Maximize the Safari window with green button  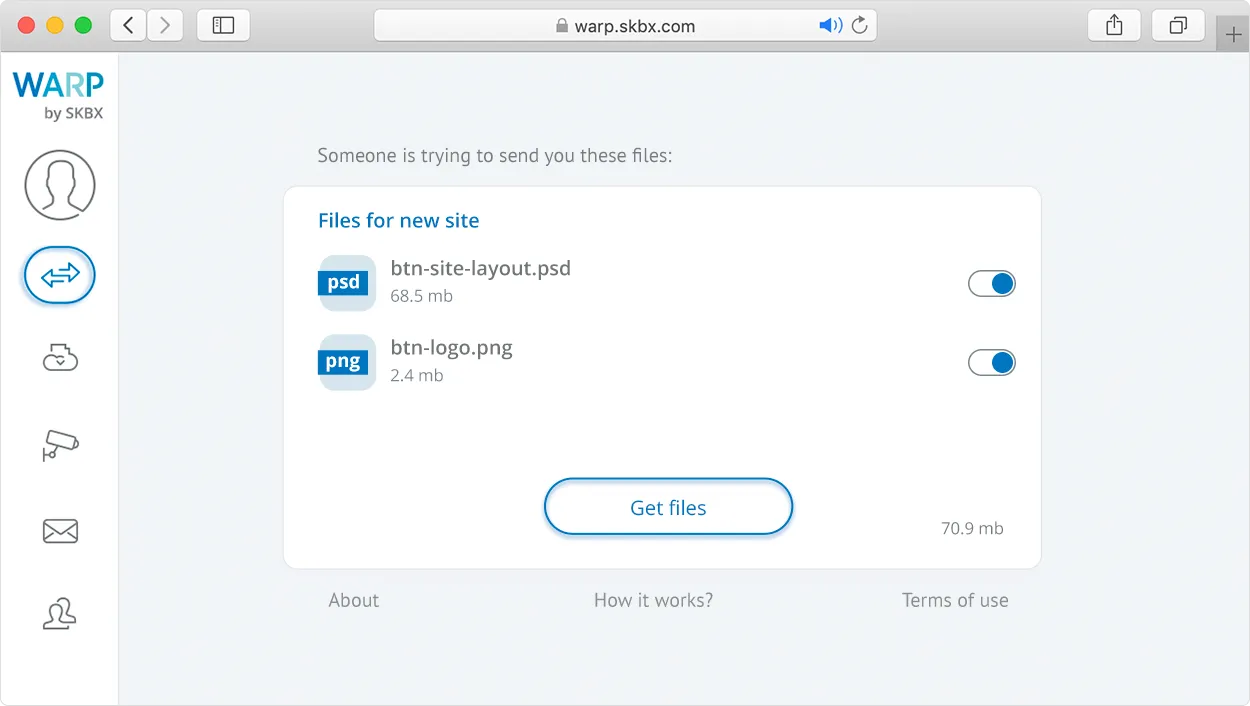(x=83, y=25)
